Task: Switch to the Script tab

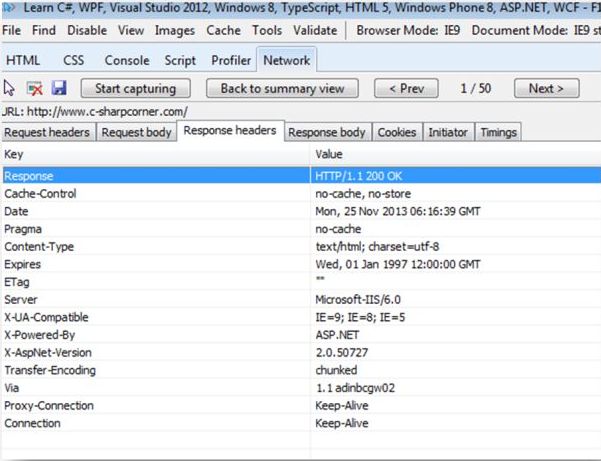Action: tap(180, 61)
